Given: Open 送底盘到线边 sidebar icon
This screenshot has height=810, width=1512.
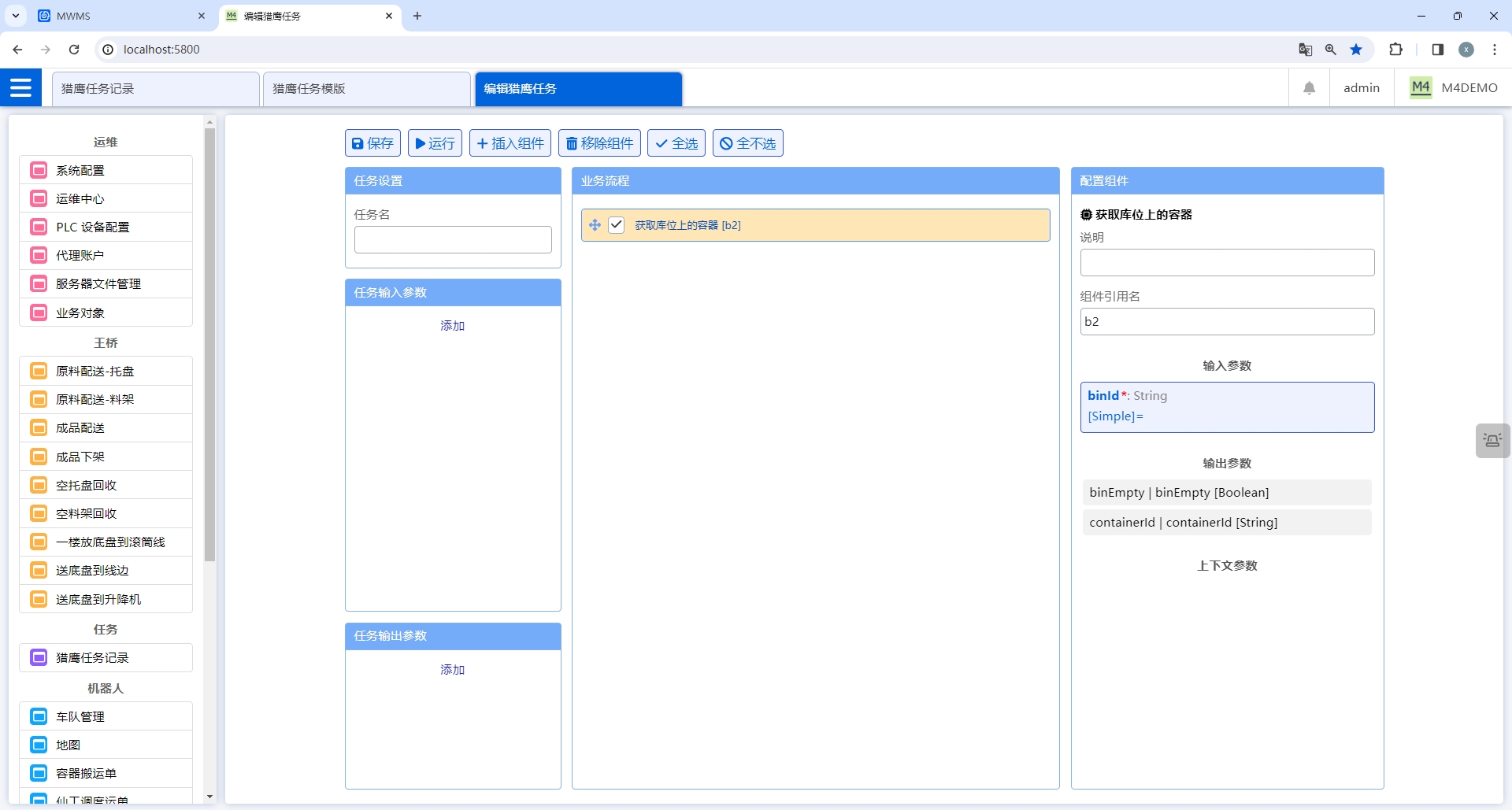Looking at the screenshot, I should pos(39,570).
